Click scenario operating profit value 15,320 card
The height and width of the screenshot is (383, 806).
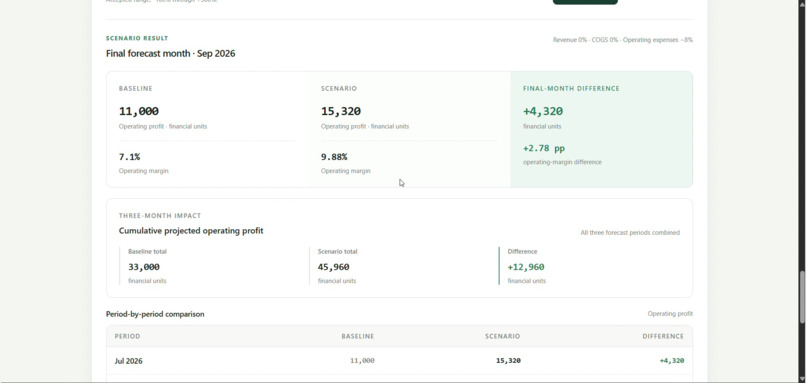(x=341, y=111)
